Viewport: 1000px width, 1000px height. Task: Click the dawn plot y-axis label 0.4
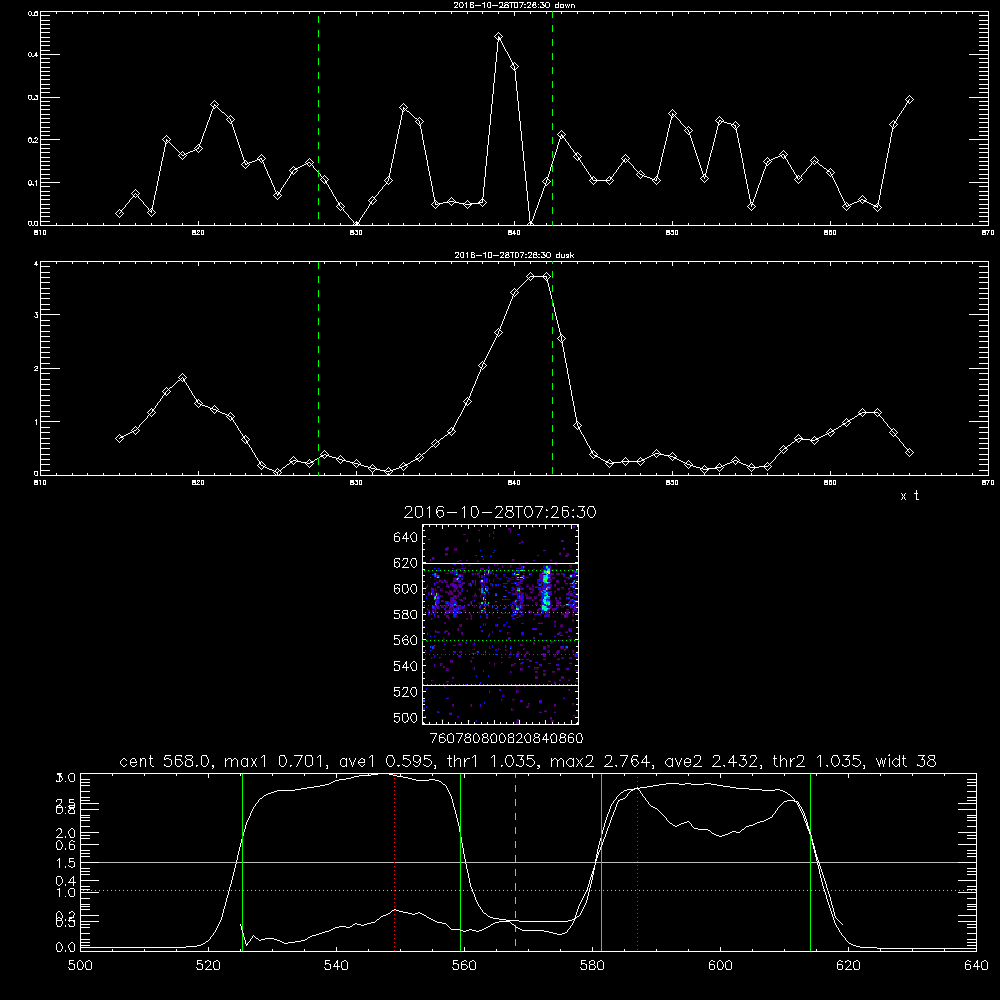coord(33,55)
